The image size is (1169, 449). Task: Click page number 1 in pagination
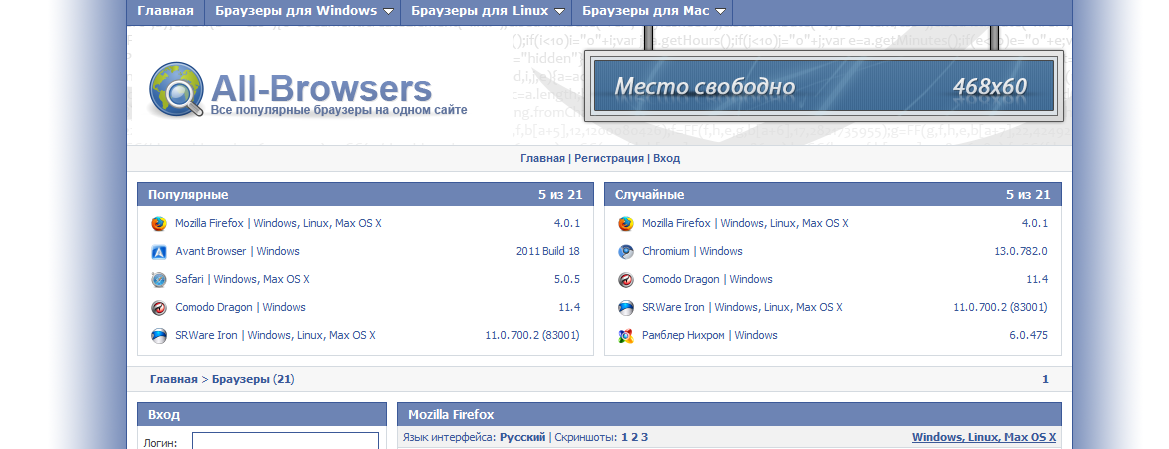pos(1045,379)
